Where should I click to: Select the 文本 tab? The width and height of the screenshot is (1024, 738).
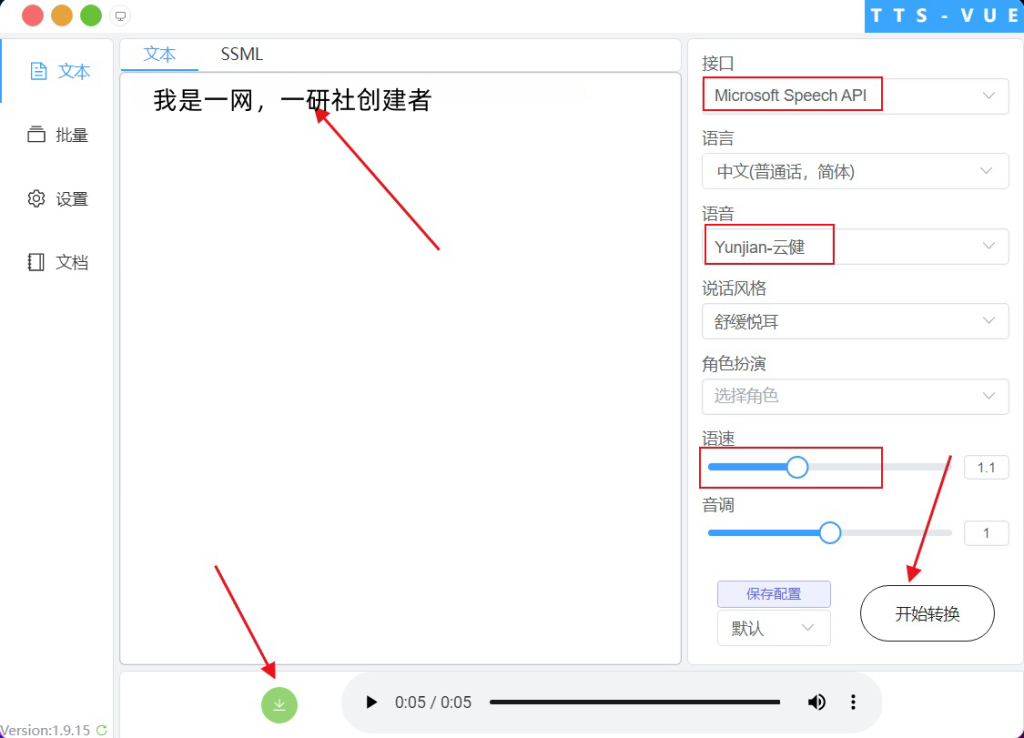[159, 54]
